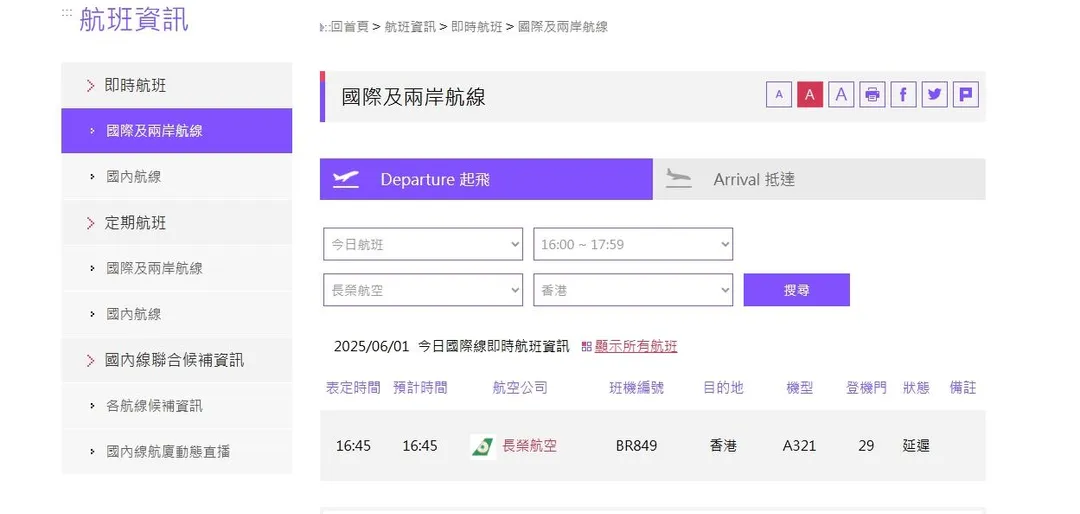The width and height of the screenshot is (1080, 514).
Task: Click aircraft type A321 cell
Action: click(800, 446)
